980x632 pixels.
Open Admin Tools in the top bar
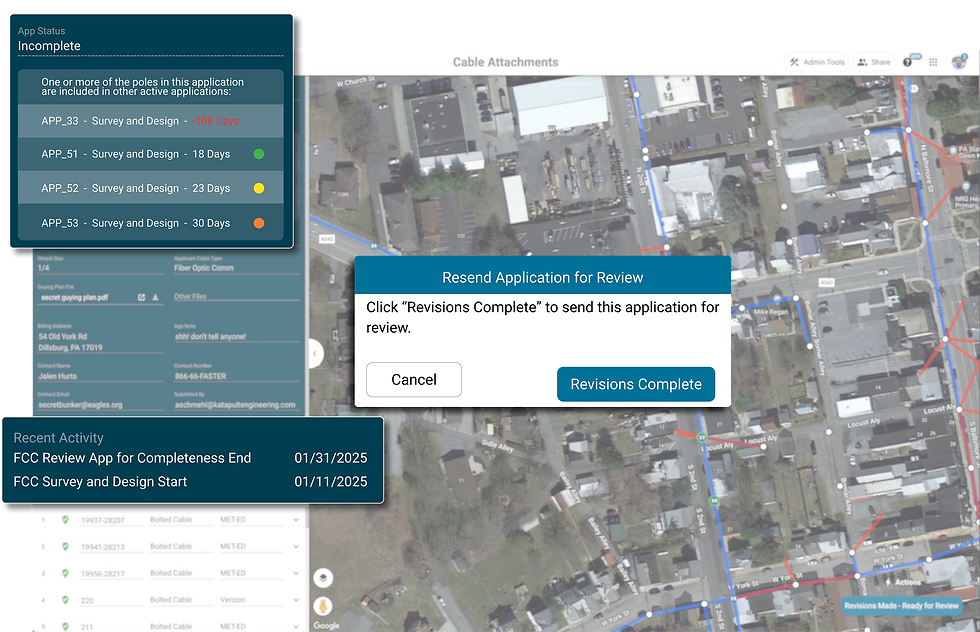pos(817,62)
